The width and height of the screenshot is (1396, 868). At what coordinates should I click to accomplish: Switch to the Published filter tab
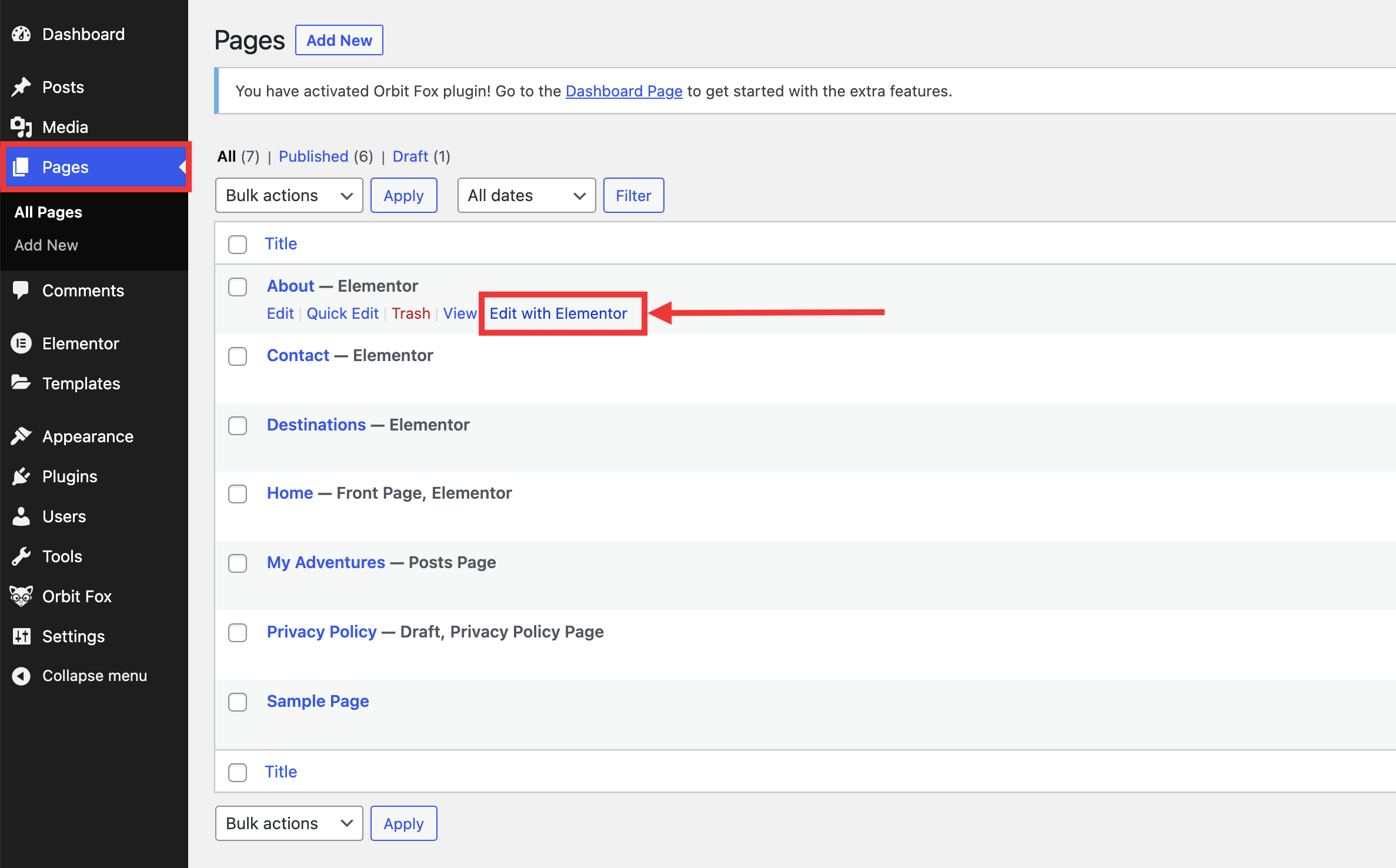(313, 156)
